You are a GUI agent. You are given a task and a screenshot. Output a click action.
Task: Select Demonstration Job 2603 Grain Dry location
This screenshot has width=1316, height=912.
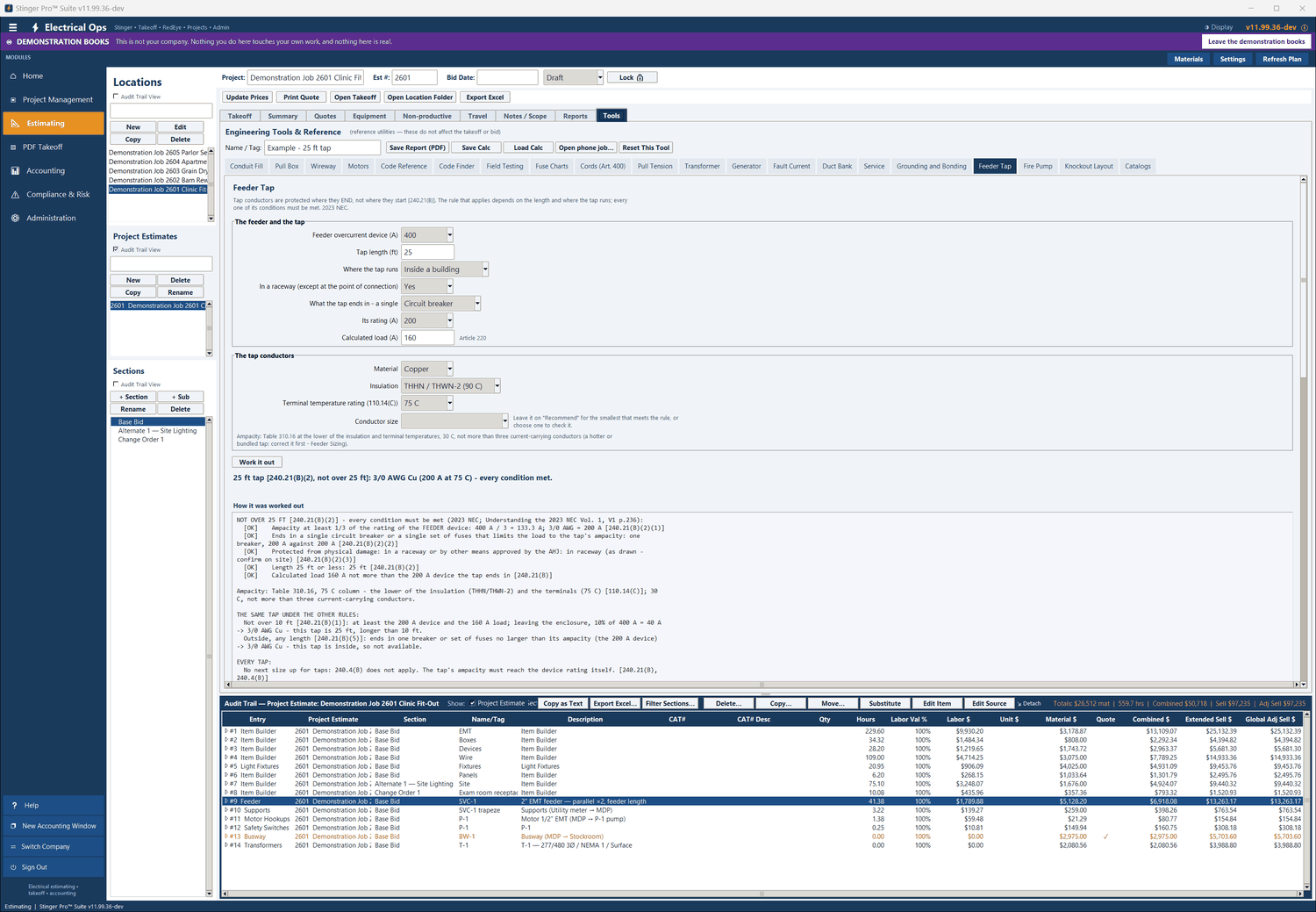158,171
